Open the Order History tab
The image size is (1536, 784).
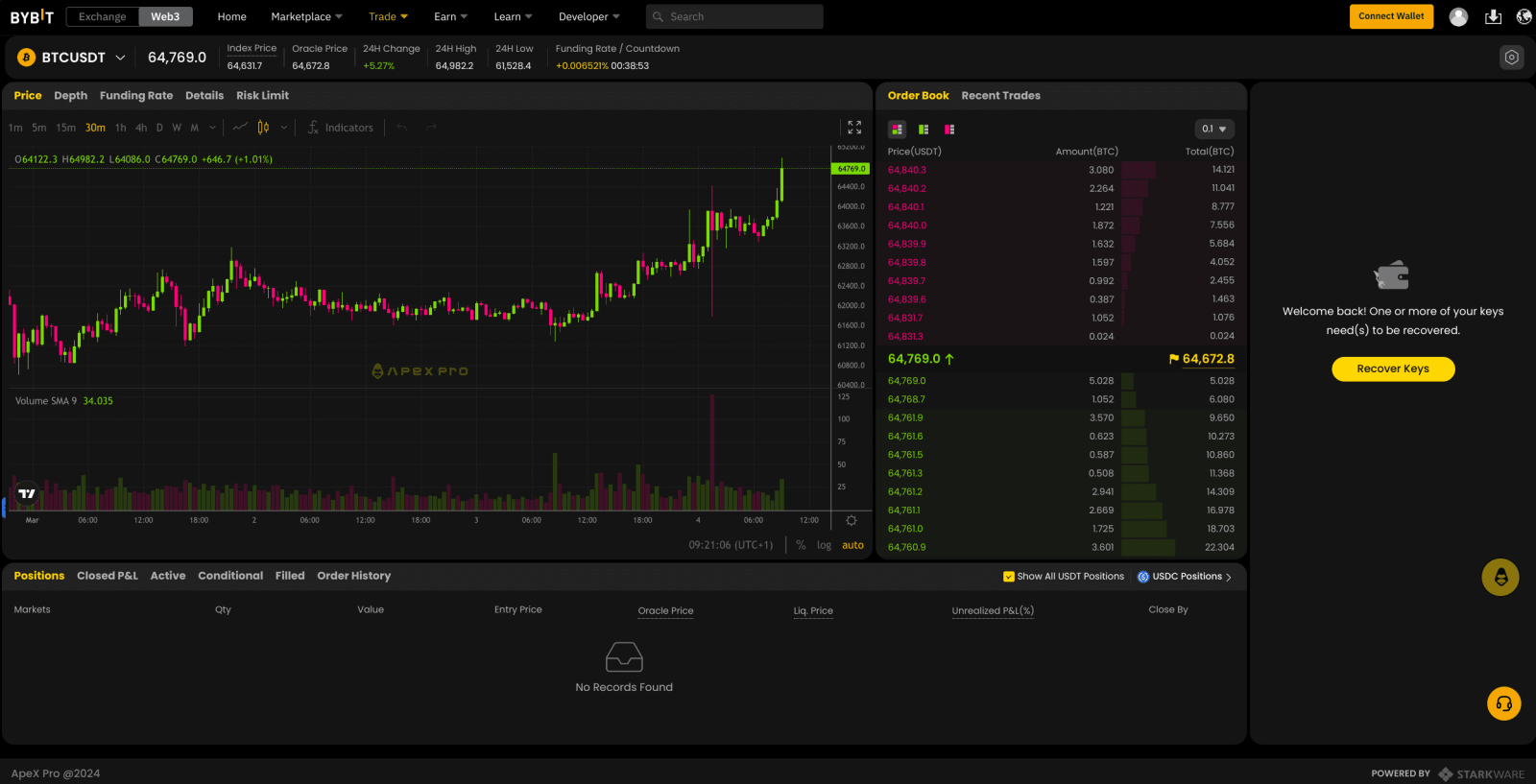coord(354,576)
